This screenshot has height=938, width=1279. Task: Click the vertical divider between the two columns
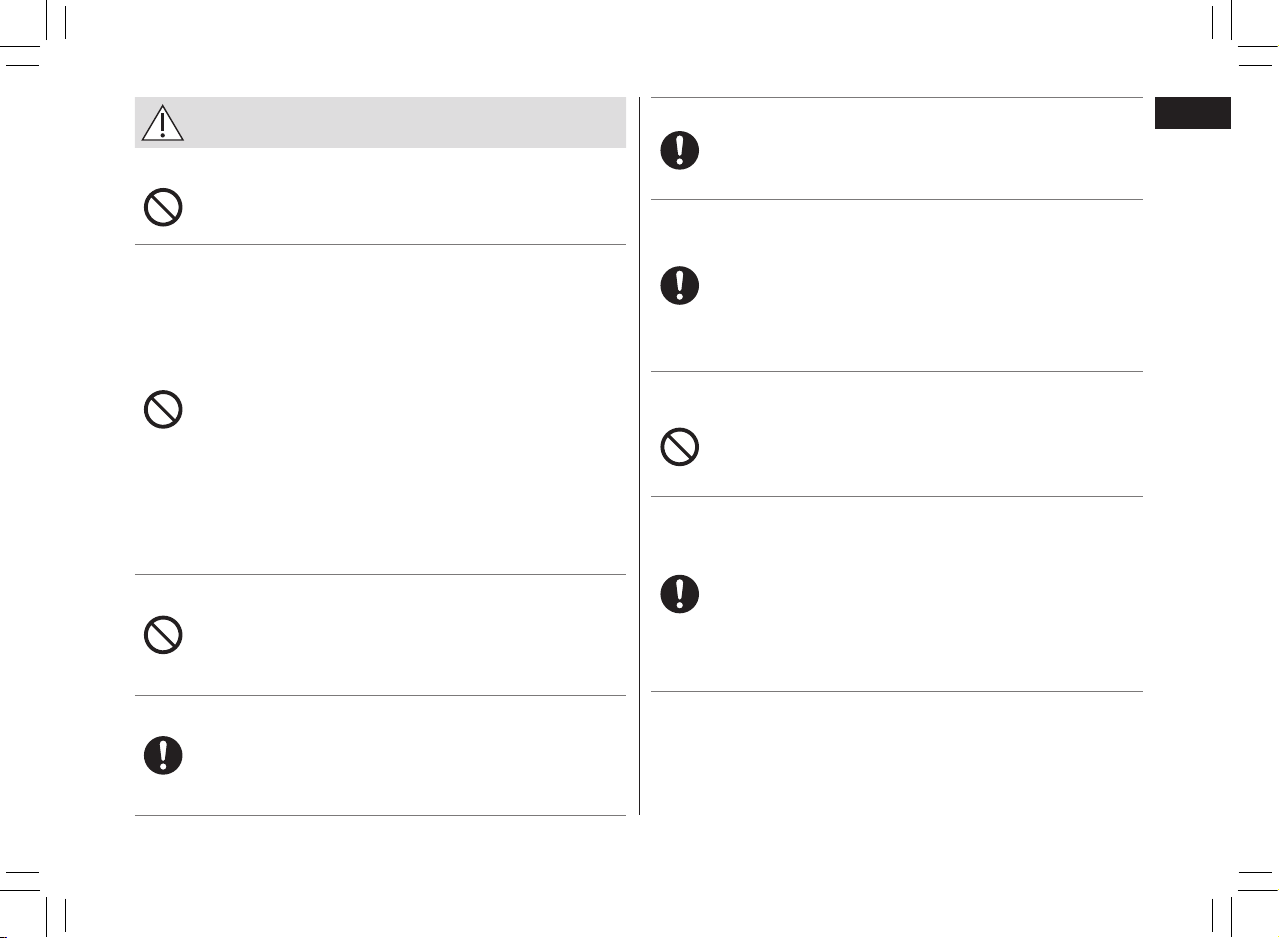pyautogui.click(x=639, y=456)
